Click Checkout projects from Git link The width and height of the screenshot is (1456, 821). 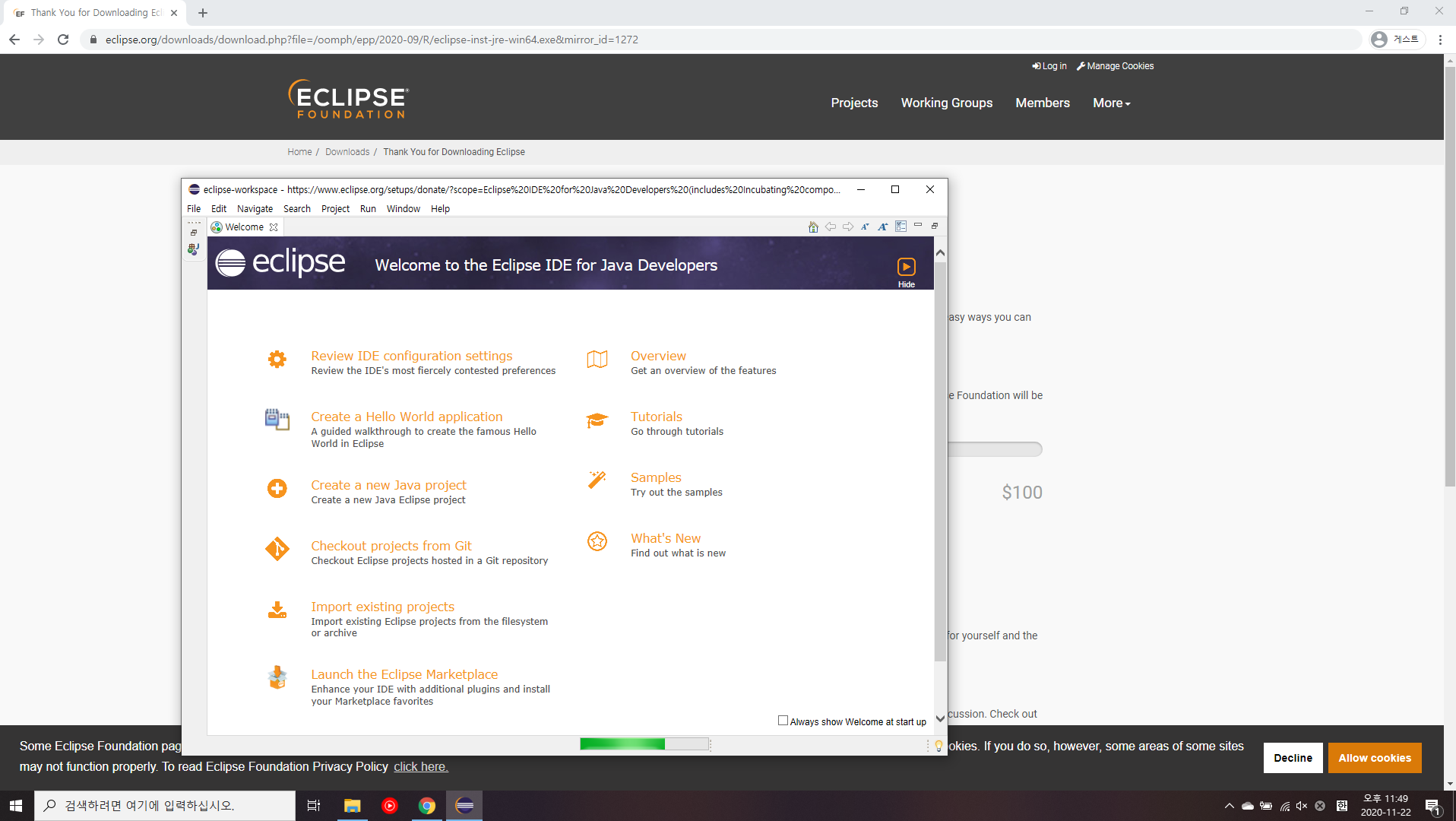point(391,546)
